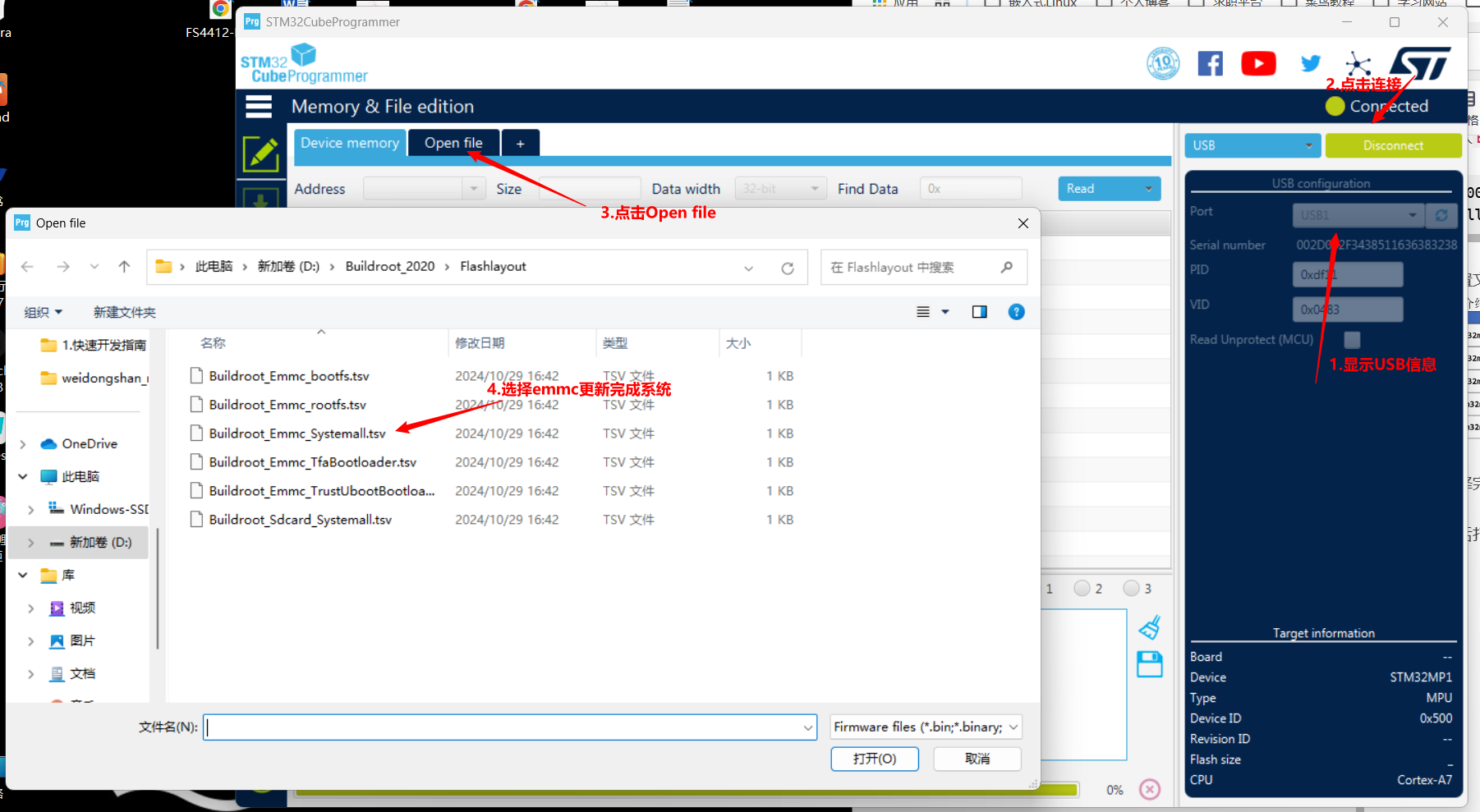This screenshot has height=812, width=1480.
Task: Open the 组织 menu
Action: (x=44, y=312)
